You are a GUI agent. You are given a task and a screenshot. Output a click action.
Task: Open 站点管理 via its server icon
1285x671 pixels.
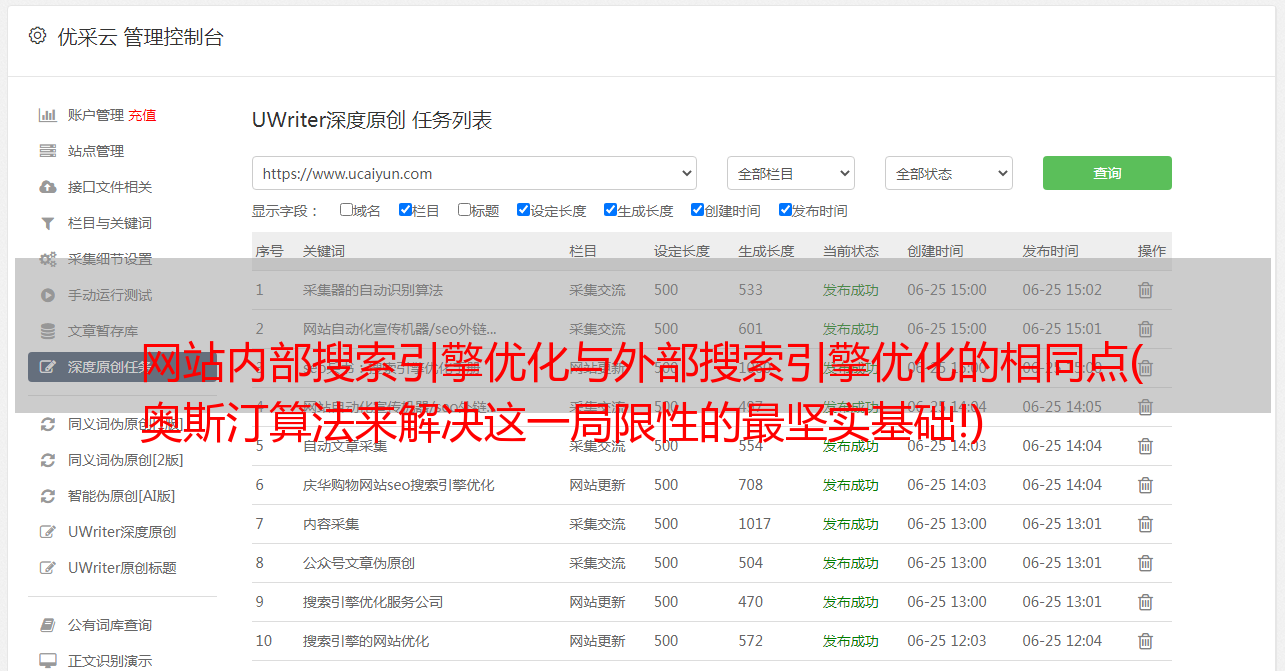[x=47, y=151]
